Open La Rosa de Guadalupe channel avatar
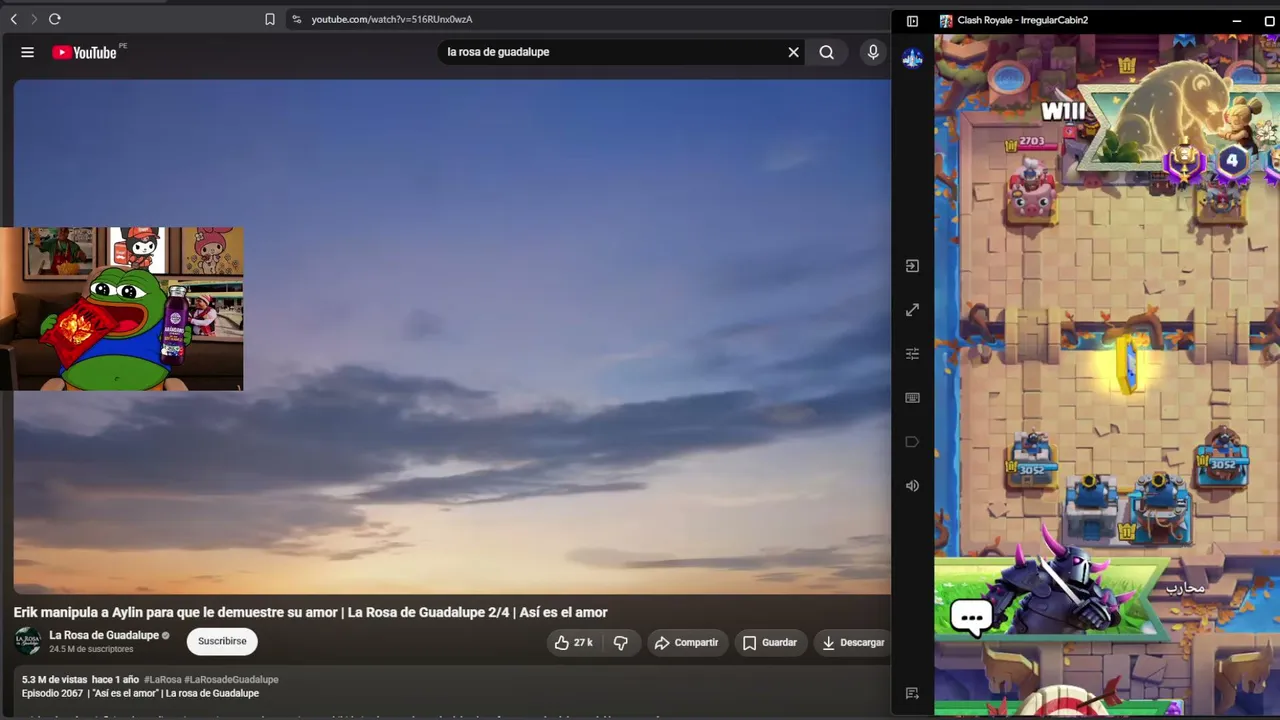Screen dimensions: 1280x720 28,641
